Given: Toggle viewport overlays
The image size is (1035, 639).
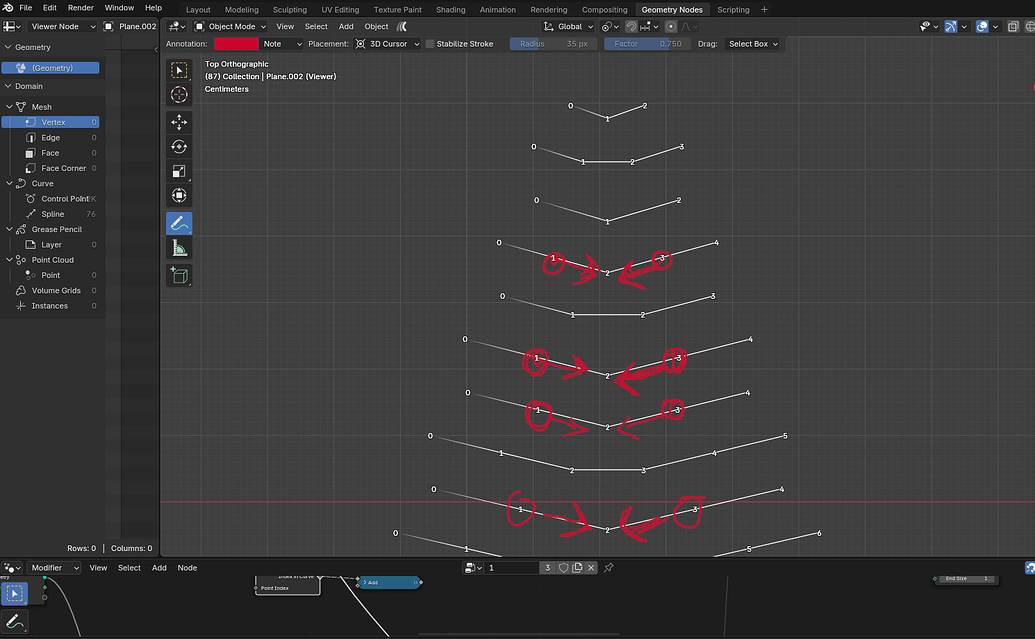Looking at the screenshot, I should (x=982, y=26).
